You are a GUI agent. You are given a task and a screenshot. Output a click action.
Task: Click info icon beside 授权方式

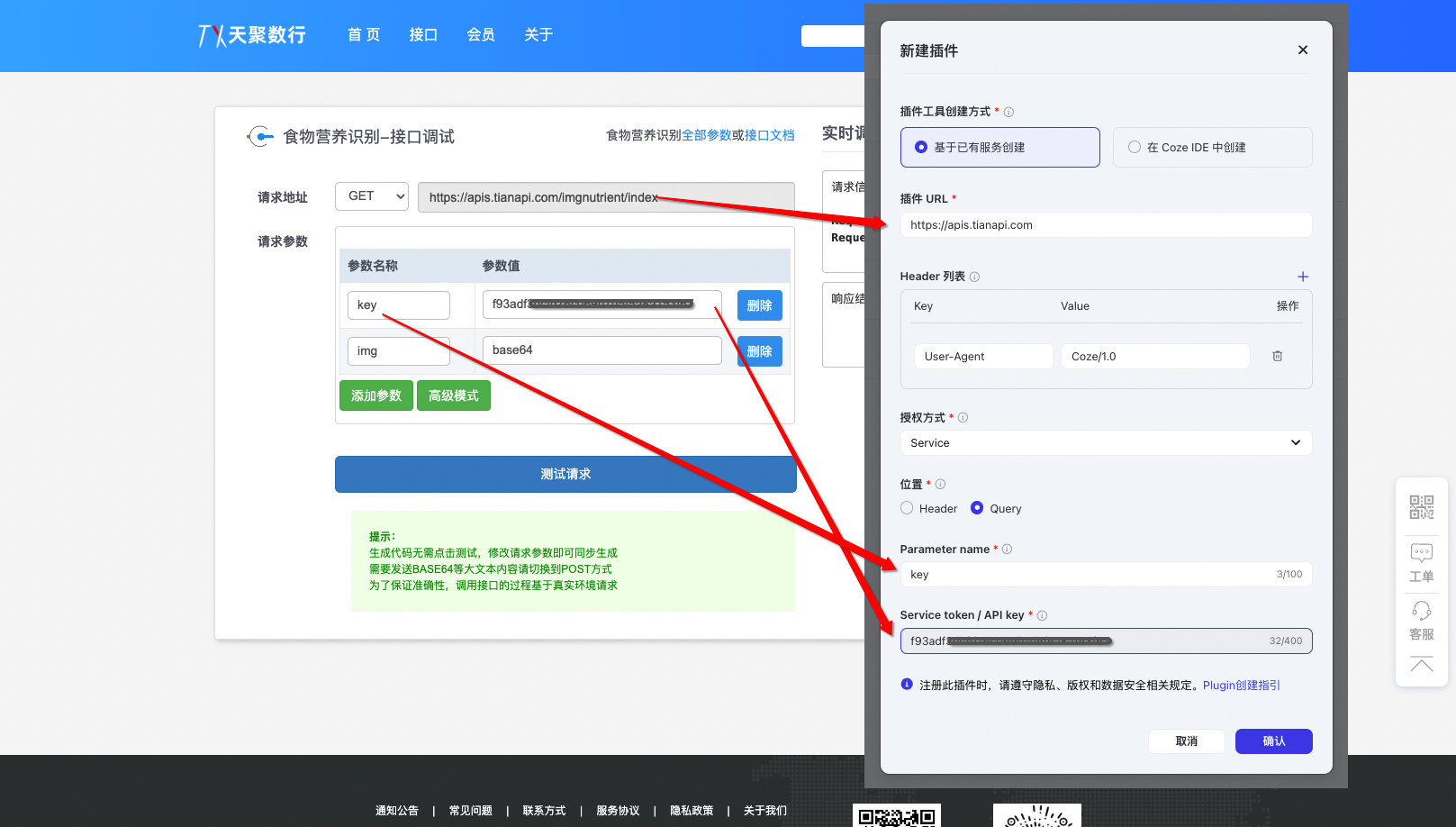tap(963, 417)
